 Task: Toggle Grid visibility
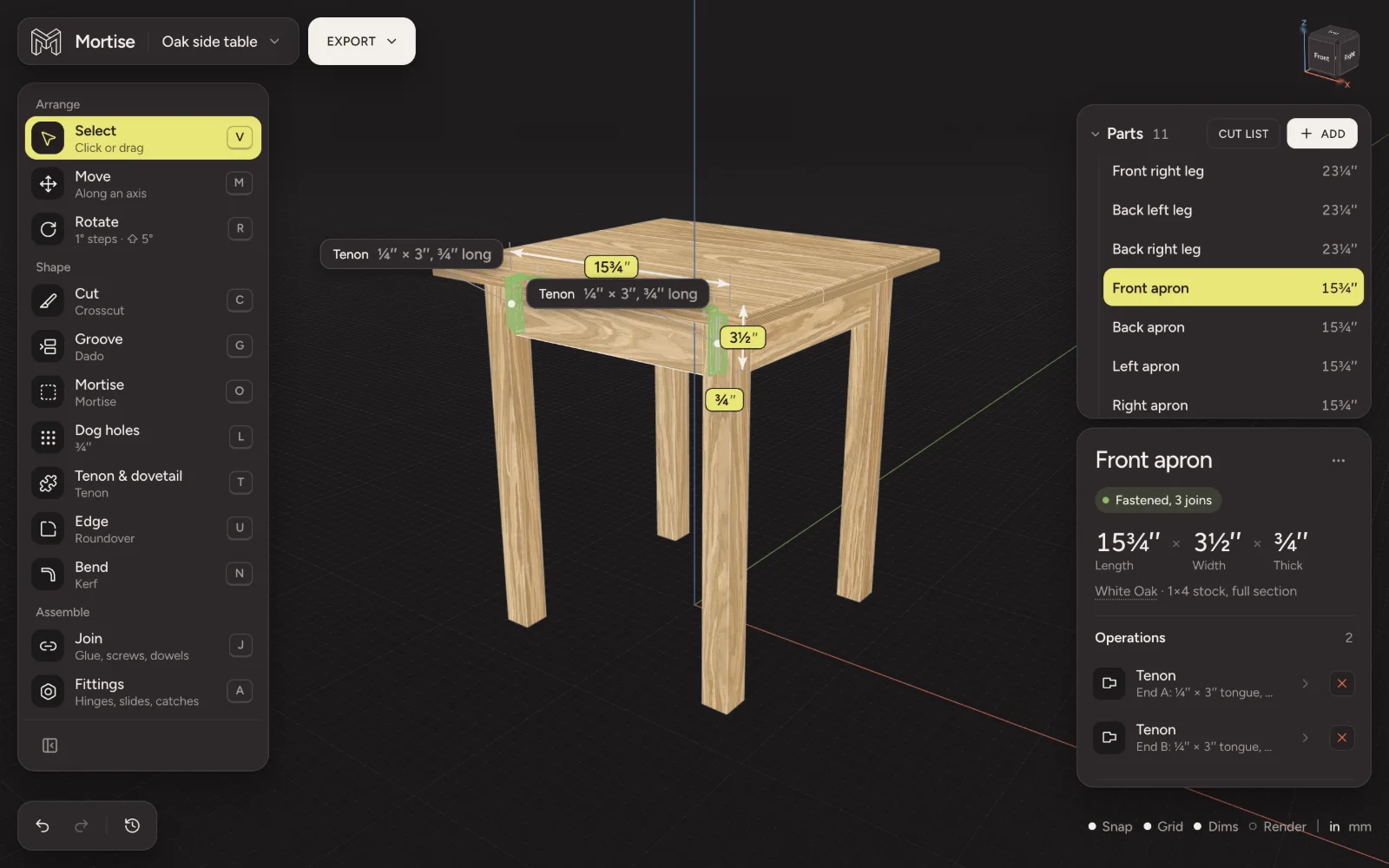tap(1163, 826)
